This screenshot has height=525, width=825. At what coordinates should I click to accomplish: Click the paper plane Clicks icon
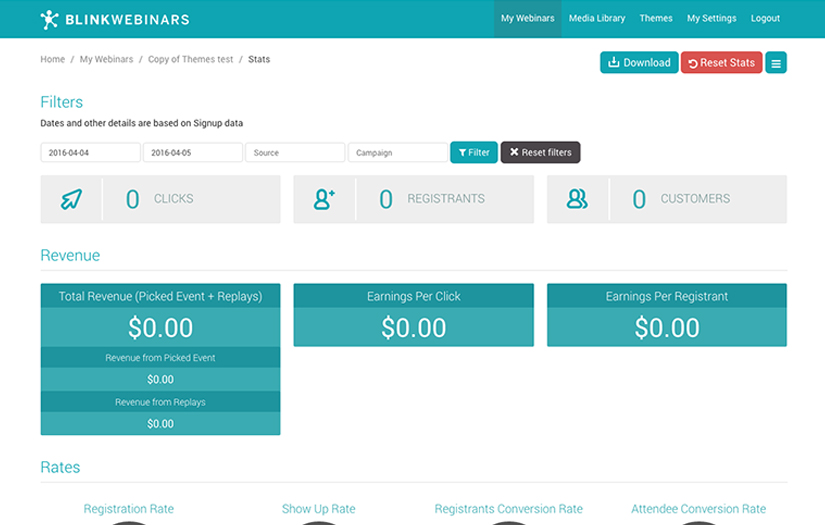pos(72,199)
